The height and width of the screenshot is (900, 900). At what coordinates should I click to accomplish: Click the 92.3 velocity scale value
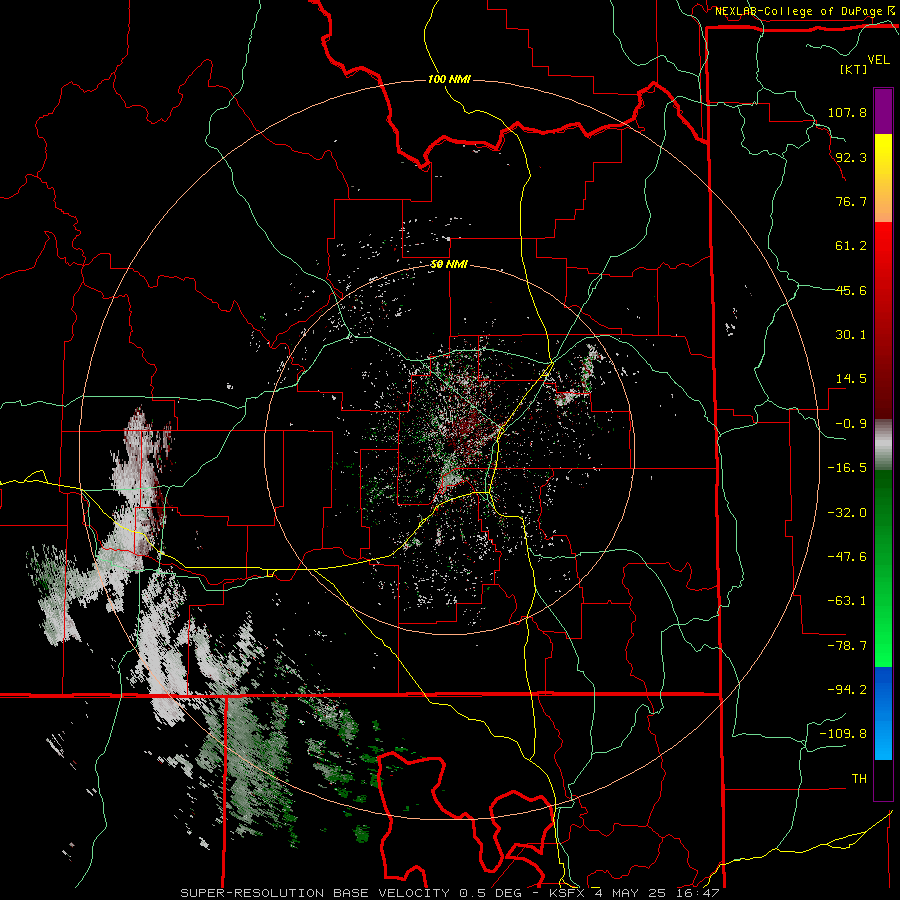pyautogui.click(x=851, y=157)
